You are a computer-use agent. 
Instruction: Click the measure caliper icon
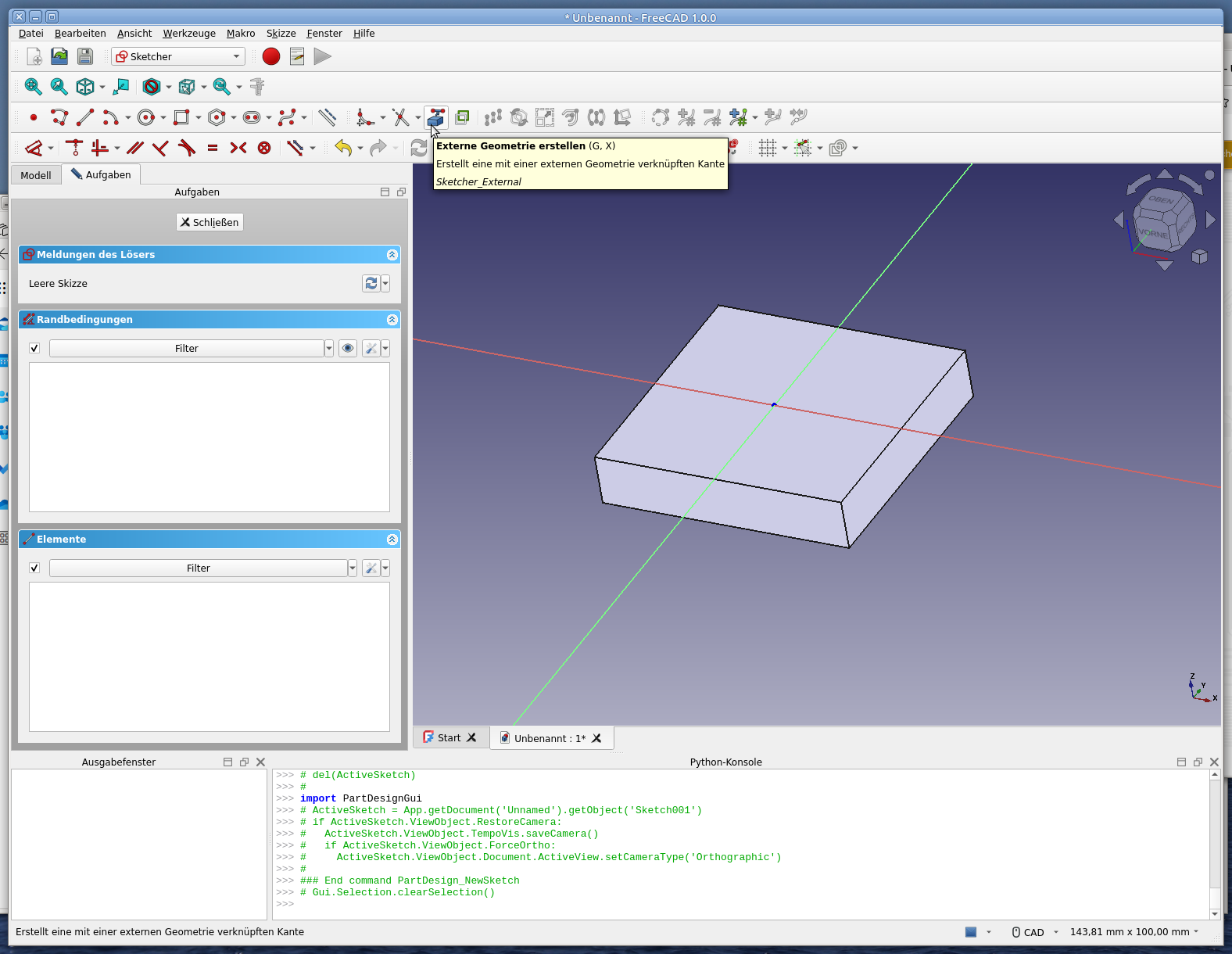tap(256, 87)
